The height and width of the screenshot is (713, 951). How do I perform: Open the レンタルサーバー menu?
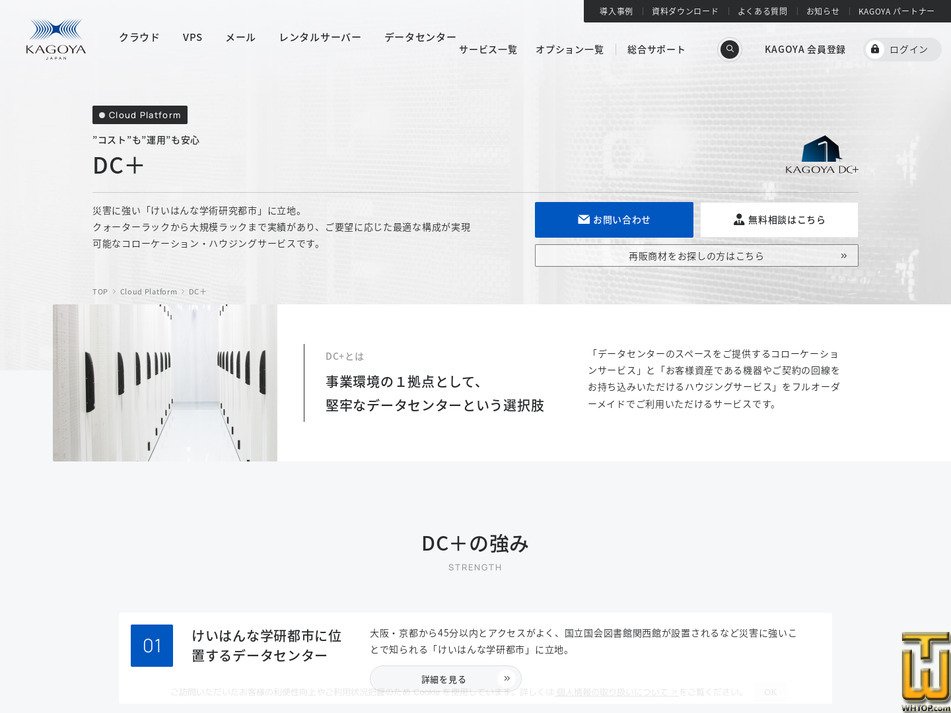point(320,37)
